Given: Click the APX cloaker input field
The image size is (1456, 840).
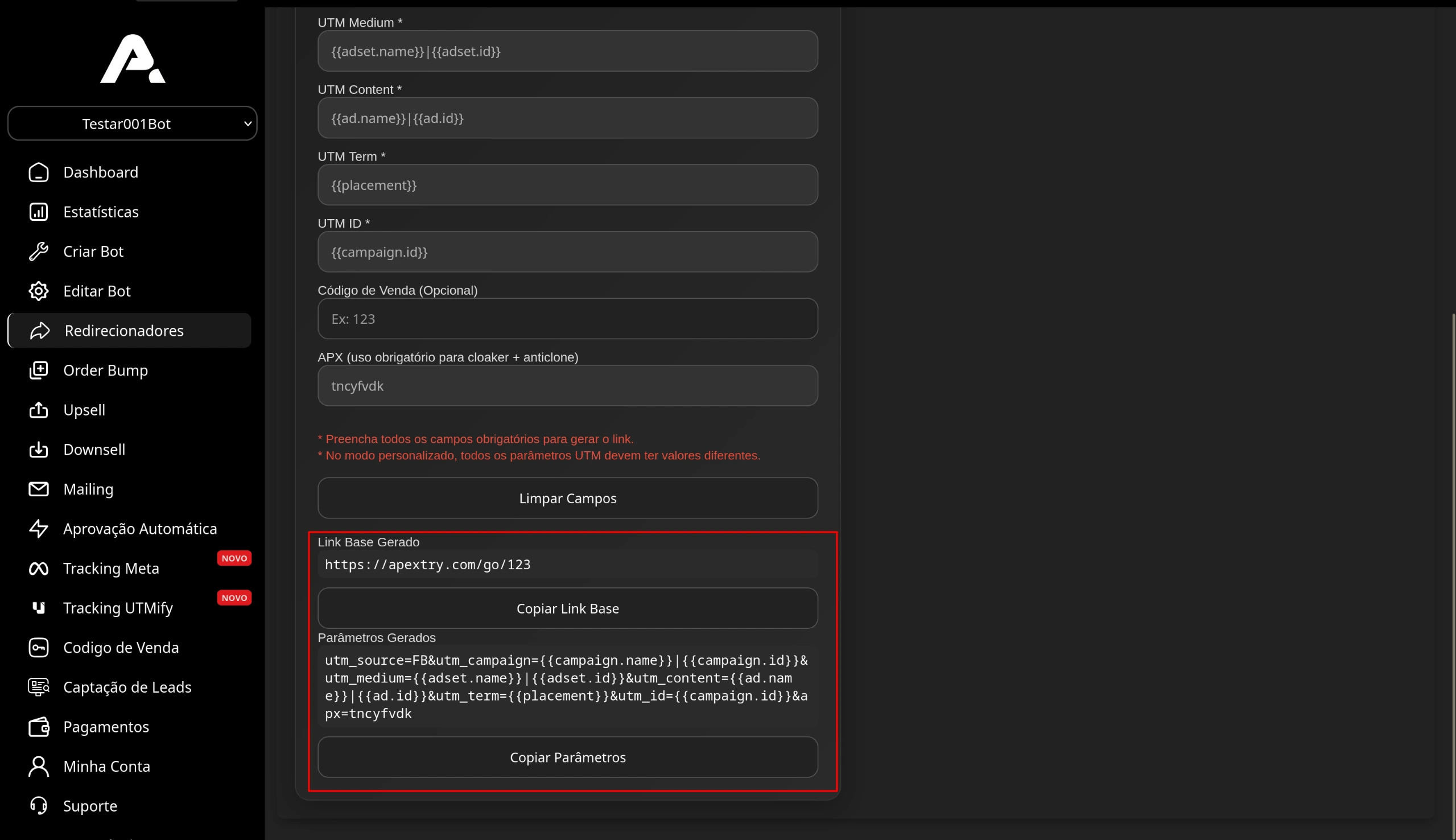Looking at the screenshot, I should point(567,386).
